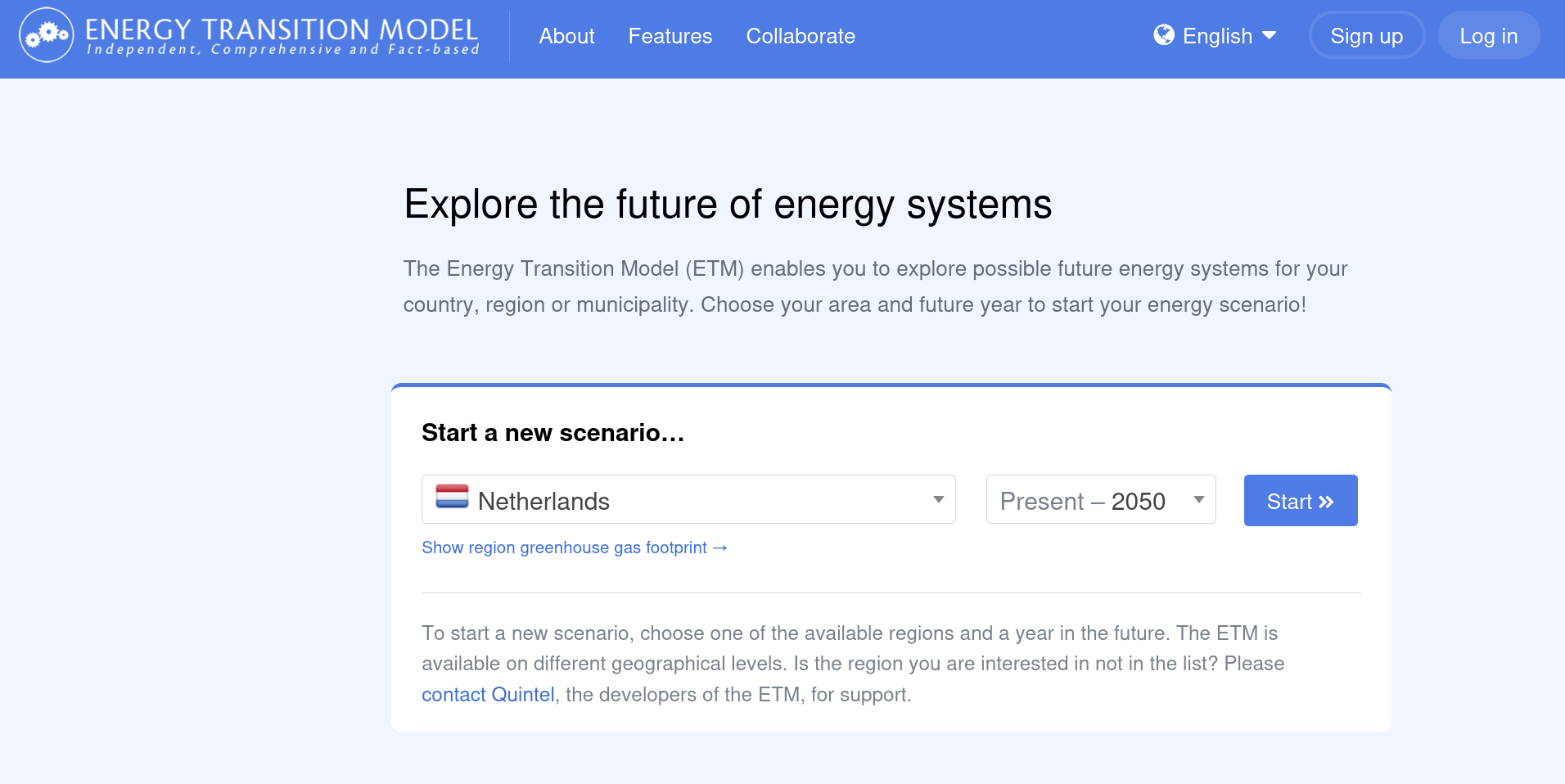Start the new scenario

(1301, 500)
